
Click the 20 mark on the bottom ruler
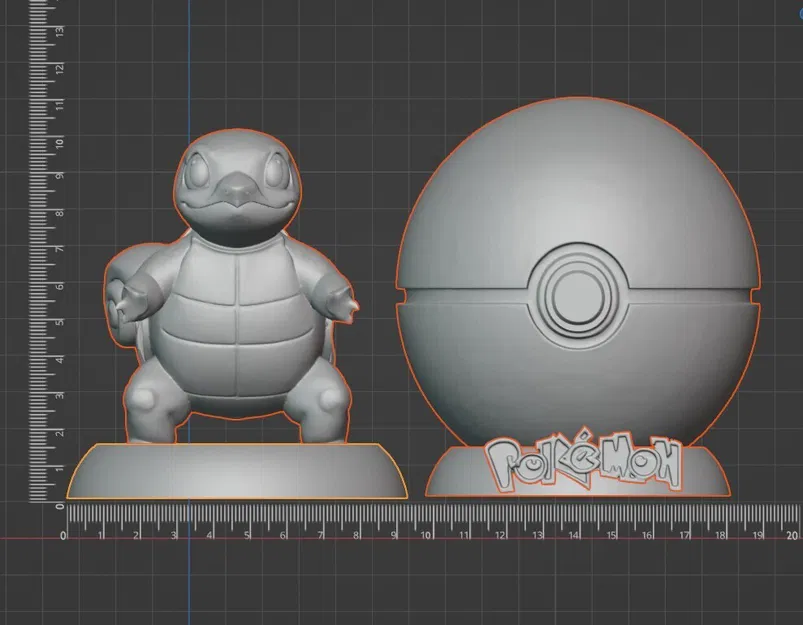pyautogui.click(x=791, y=534)
